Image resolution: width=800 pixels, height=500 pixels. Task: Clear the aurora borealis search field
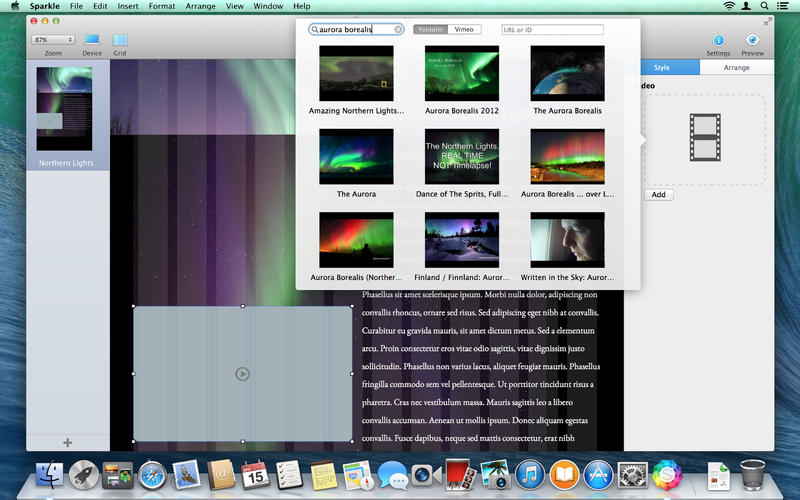398,30
